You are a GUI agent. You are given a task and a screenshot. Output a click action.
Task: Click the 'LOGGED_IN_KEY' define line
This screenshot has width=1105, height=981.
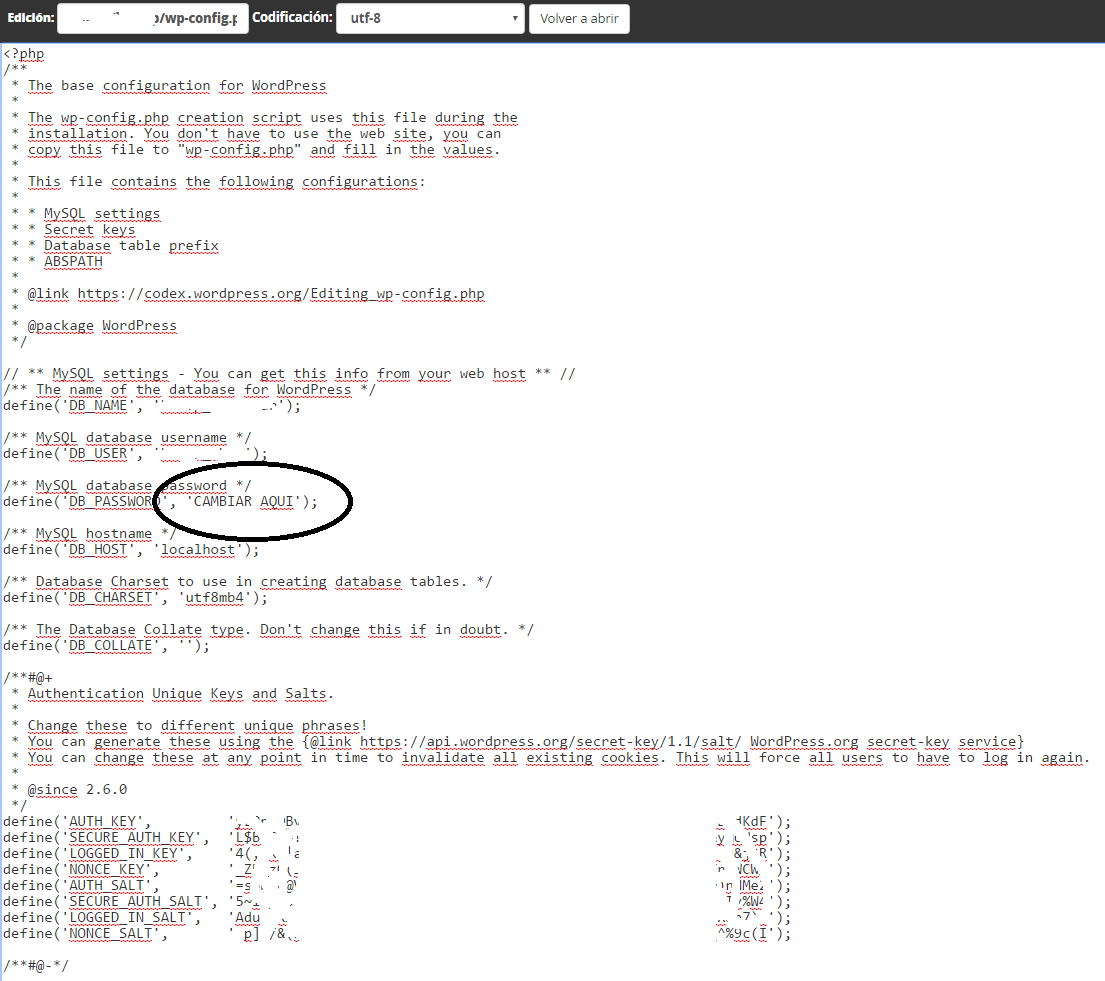(397, 853)
